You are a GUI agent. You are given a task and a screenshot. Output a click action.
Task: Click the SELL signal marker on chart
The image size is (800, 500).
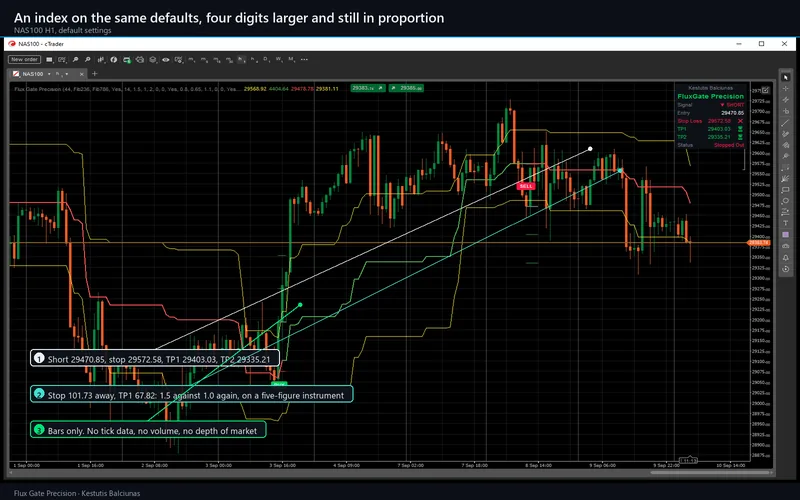(x=526, y=186)
